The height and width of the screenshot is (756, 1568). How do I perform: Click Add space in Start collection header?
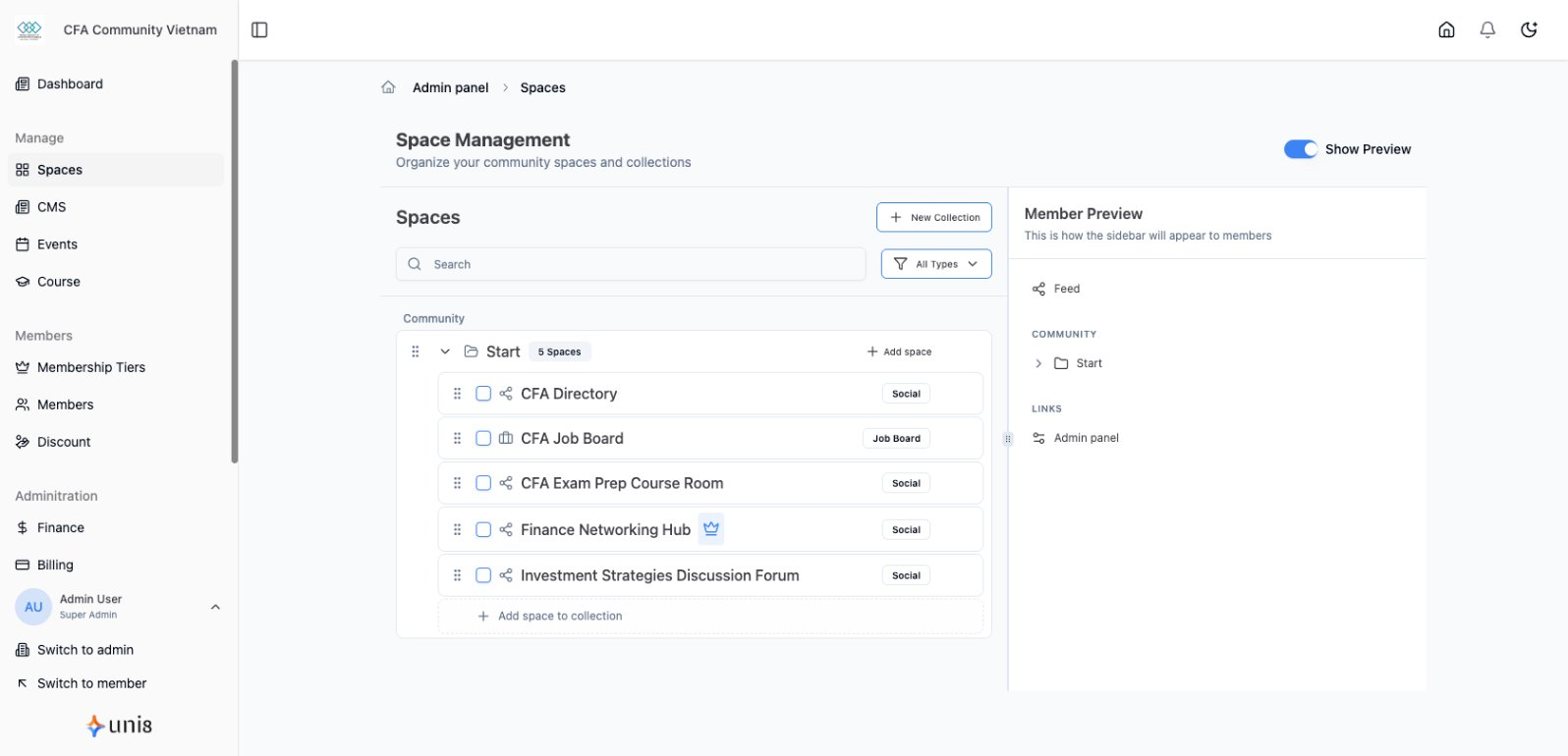pyautogui.click(x=899, y=351)
